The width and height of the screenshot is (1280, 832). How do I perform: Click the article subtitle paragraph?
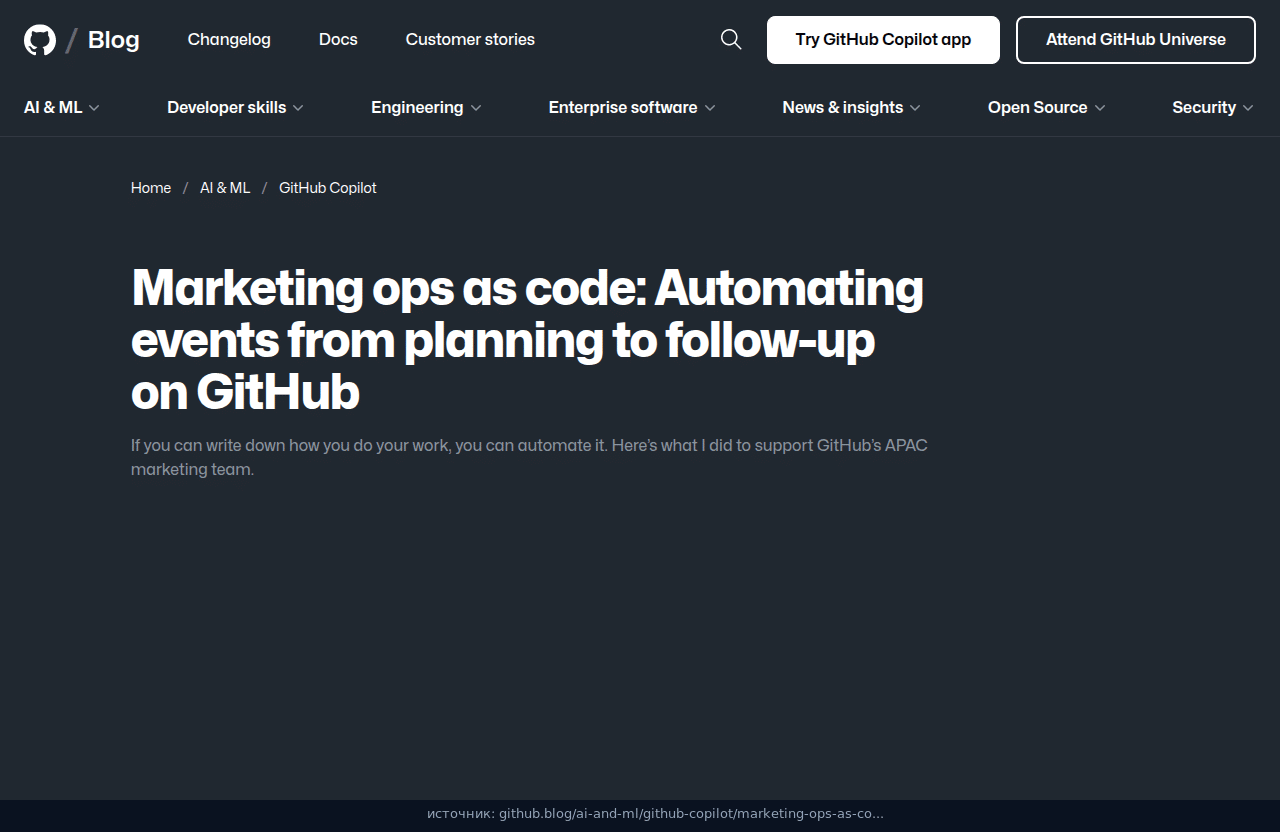point(530,457)
